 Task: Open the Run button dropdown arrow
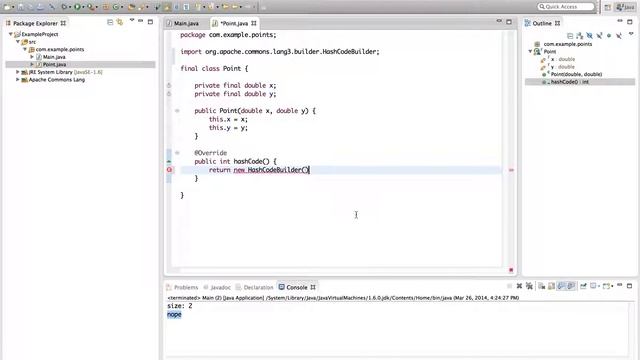[x=84, y=7]
